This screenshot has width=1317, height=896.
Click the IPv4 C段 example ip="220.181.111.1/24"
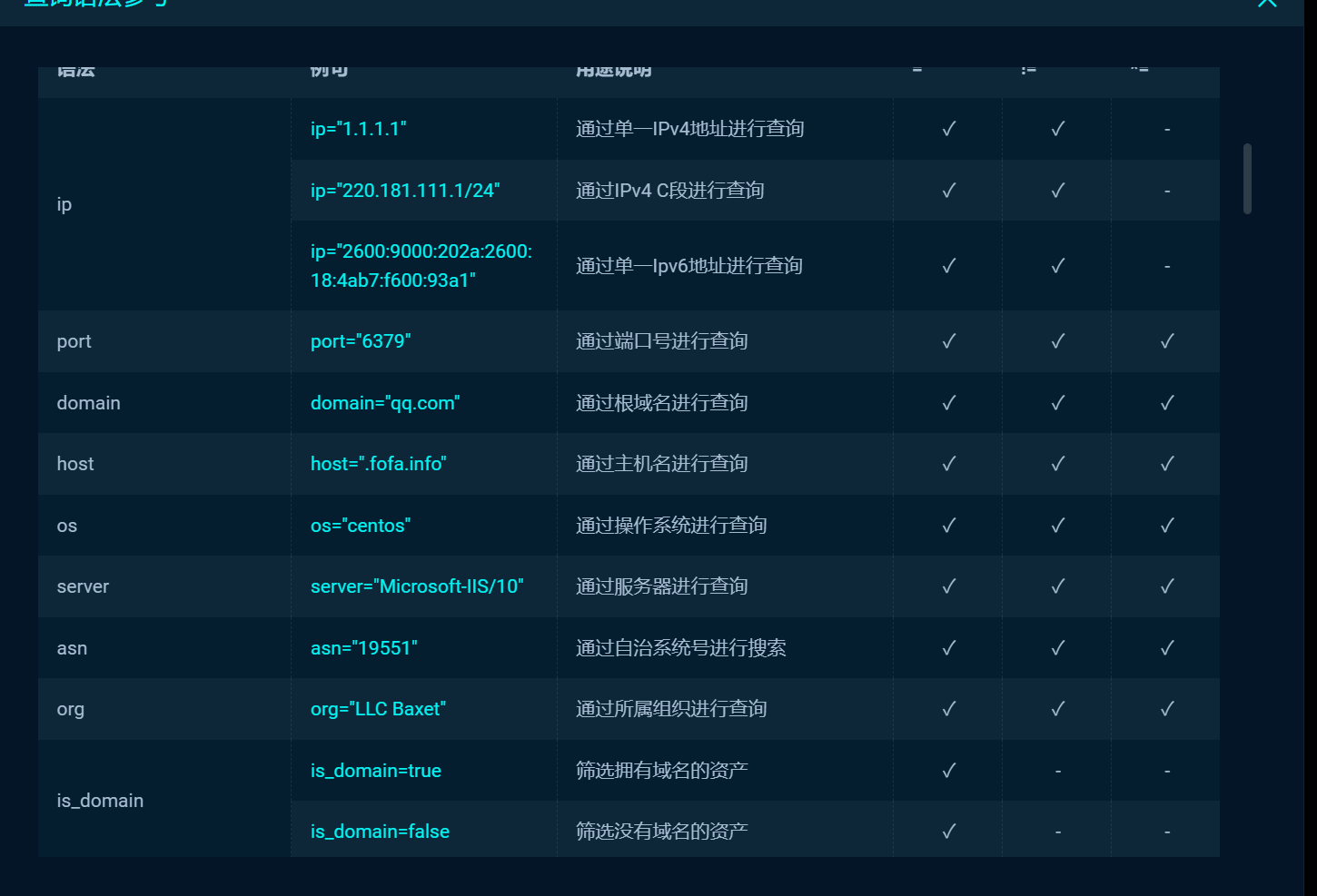point(404,191)
